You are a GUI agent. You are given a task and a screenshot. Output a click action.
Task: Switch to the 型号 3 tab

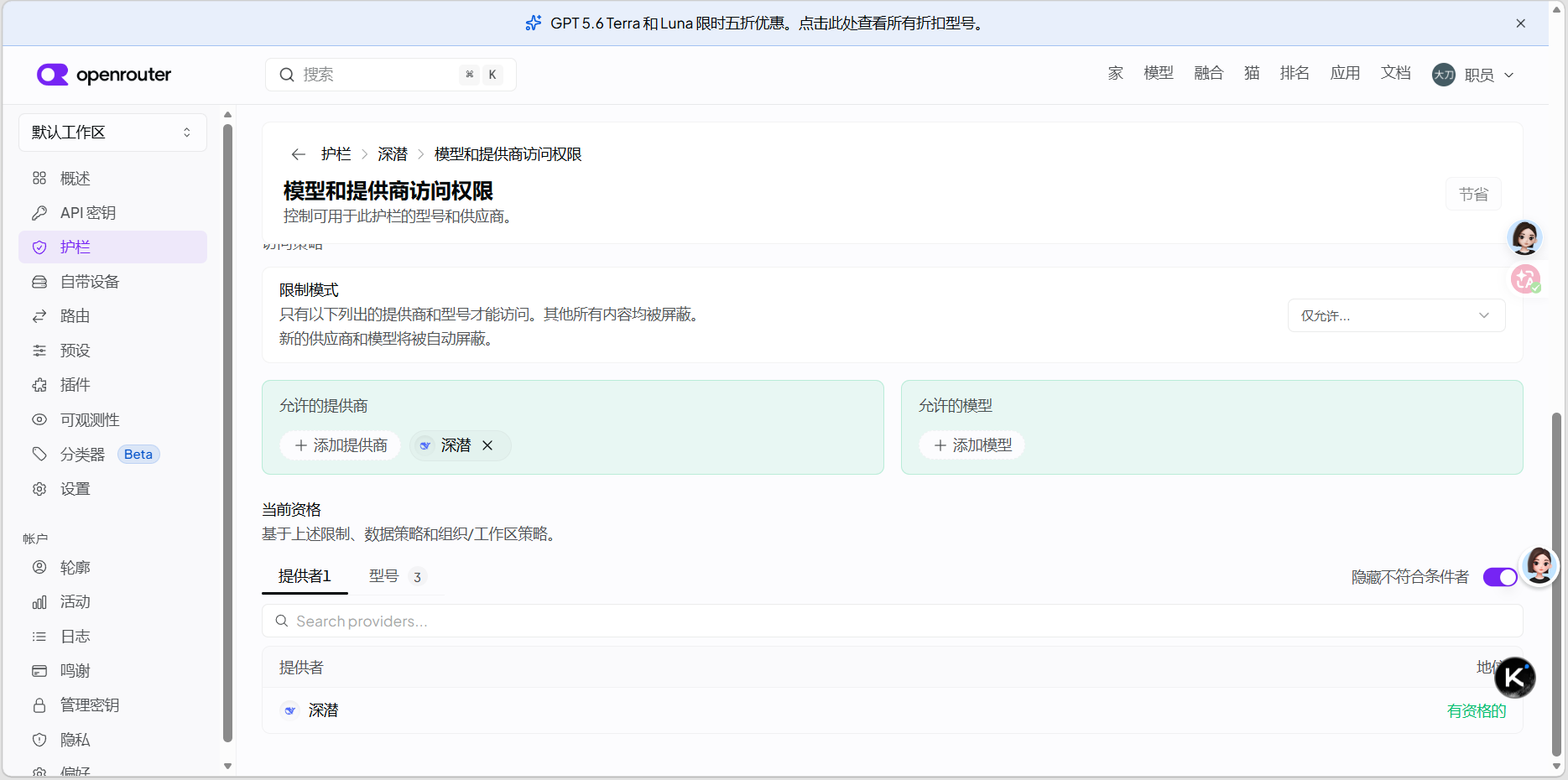click(397, 576)
